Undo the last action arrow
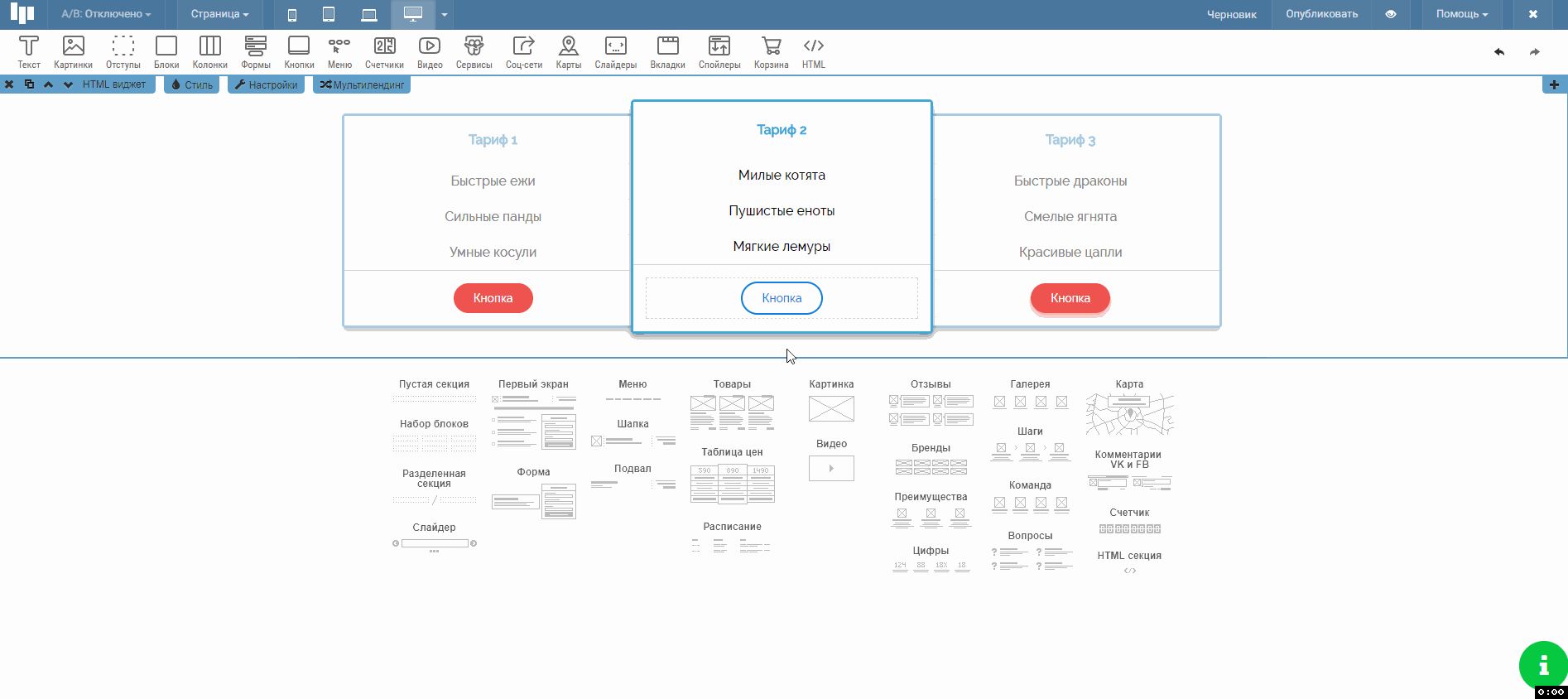Viewport: 1568px width, 699px height. click(1499, 52)
